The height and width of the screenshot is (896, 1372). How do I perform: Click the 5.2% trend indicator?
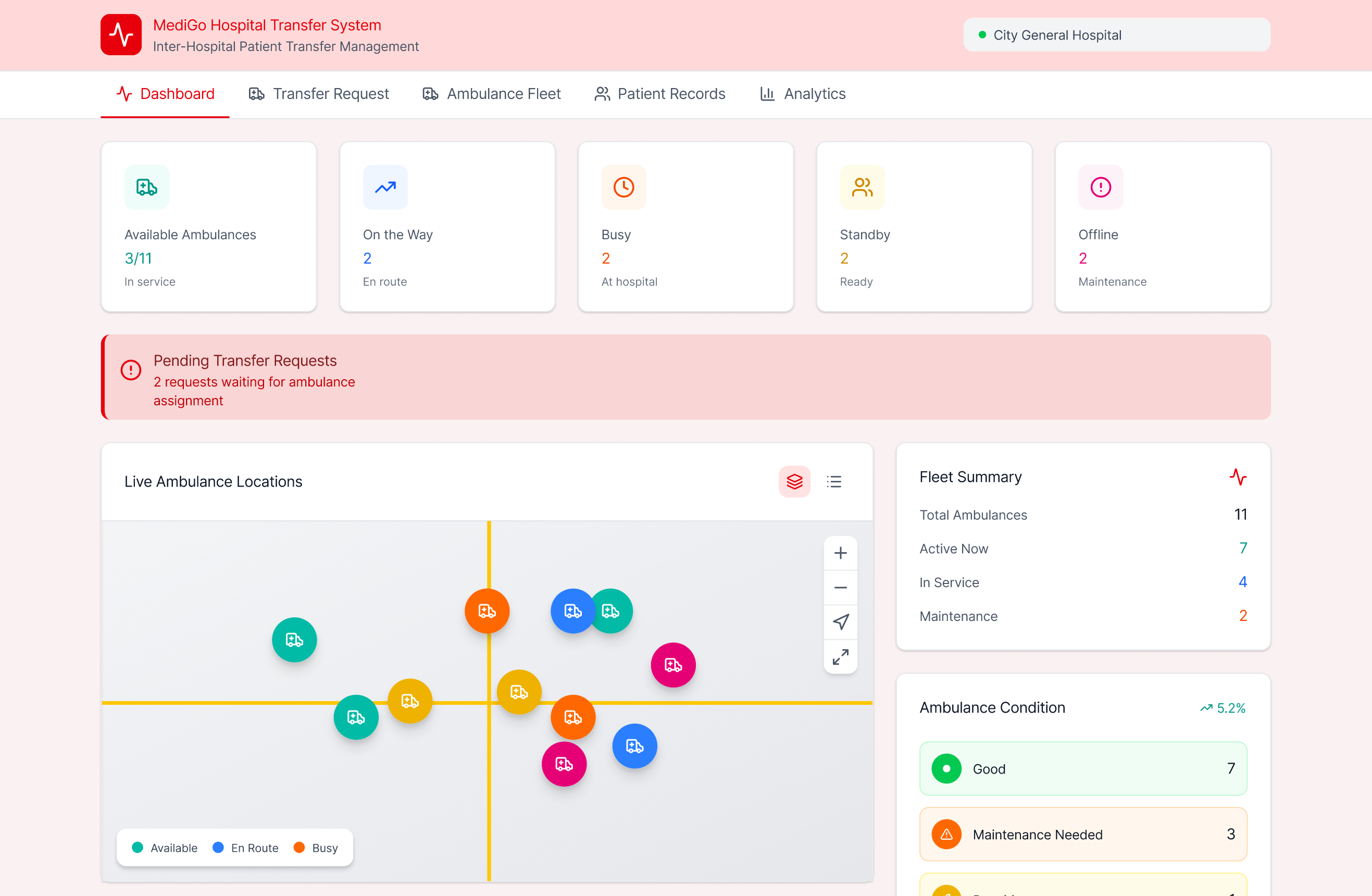pyautogui.click(x=1223, y=708)
